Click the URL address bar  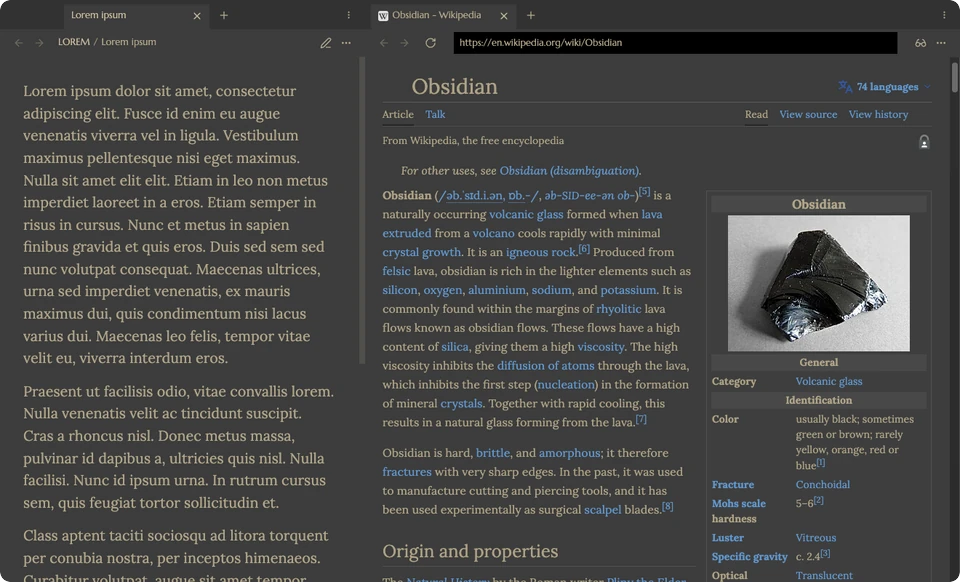675,43
